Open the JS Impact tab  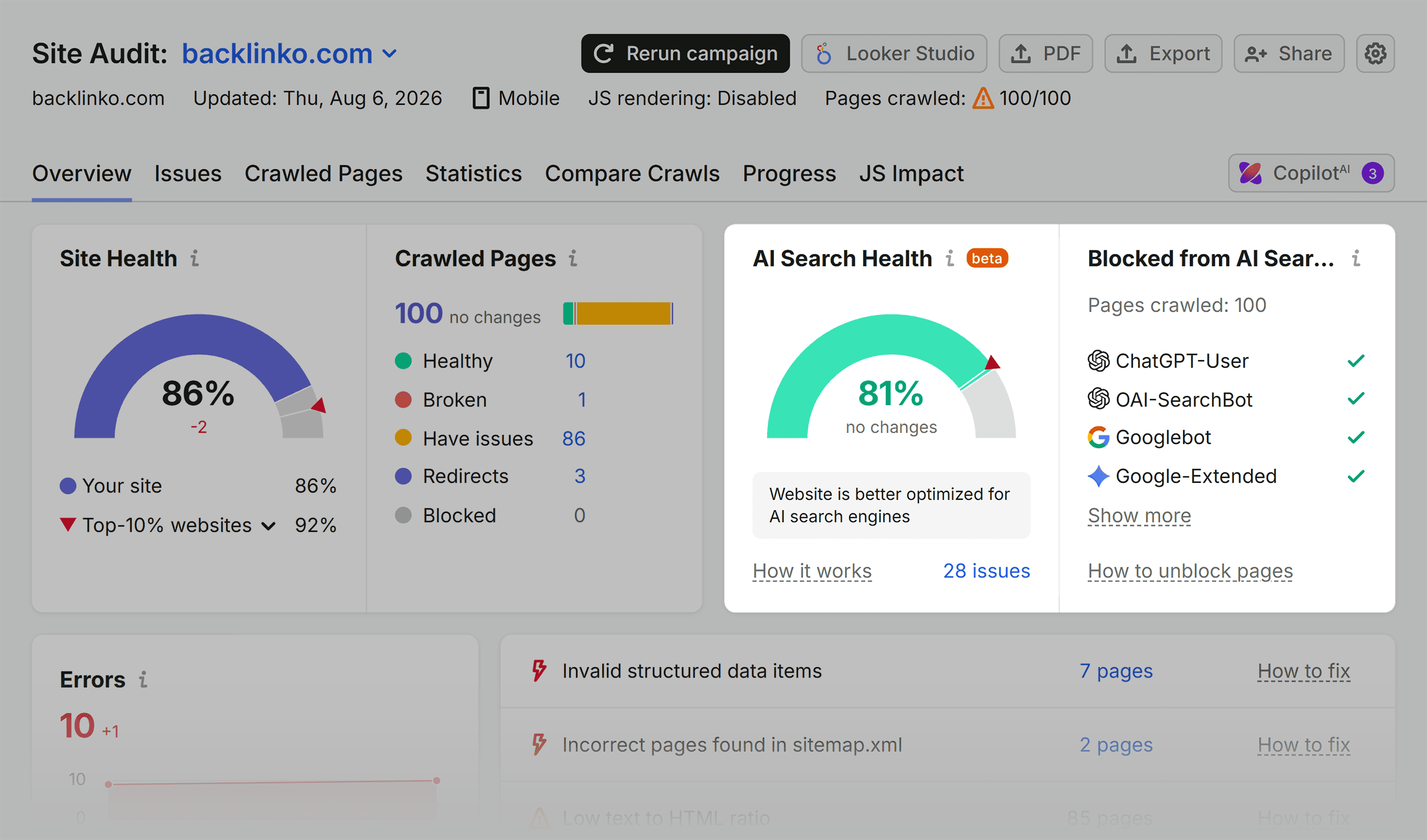(912, 173)
